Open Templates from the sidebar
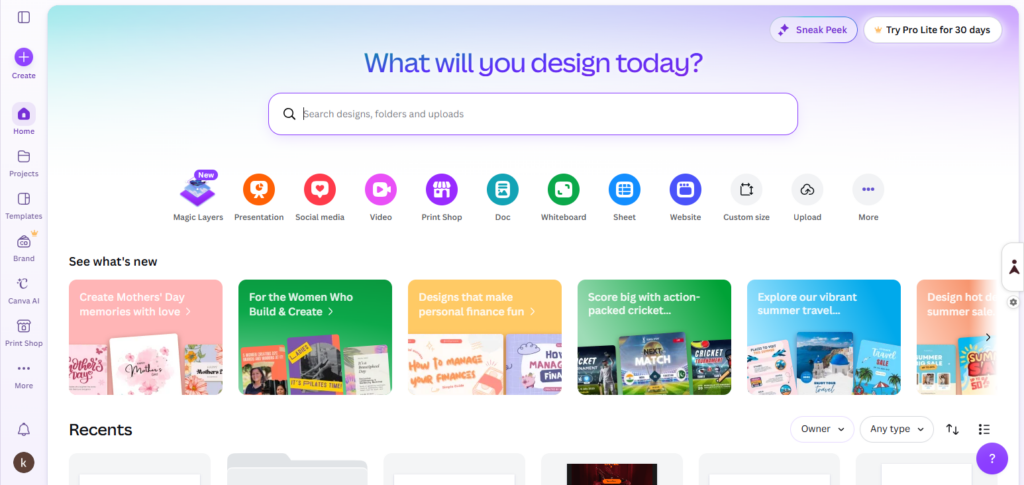 (24, 206)
